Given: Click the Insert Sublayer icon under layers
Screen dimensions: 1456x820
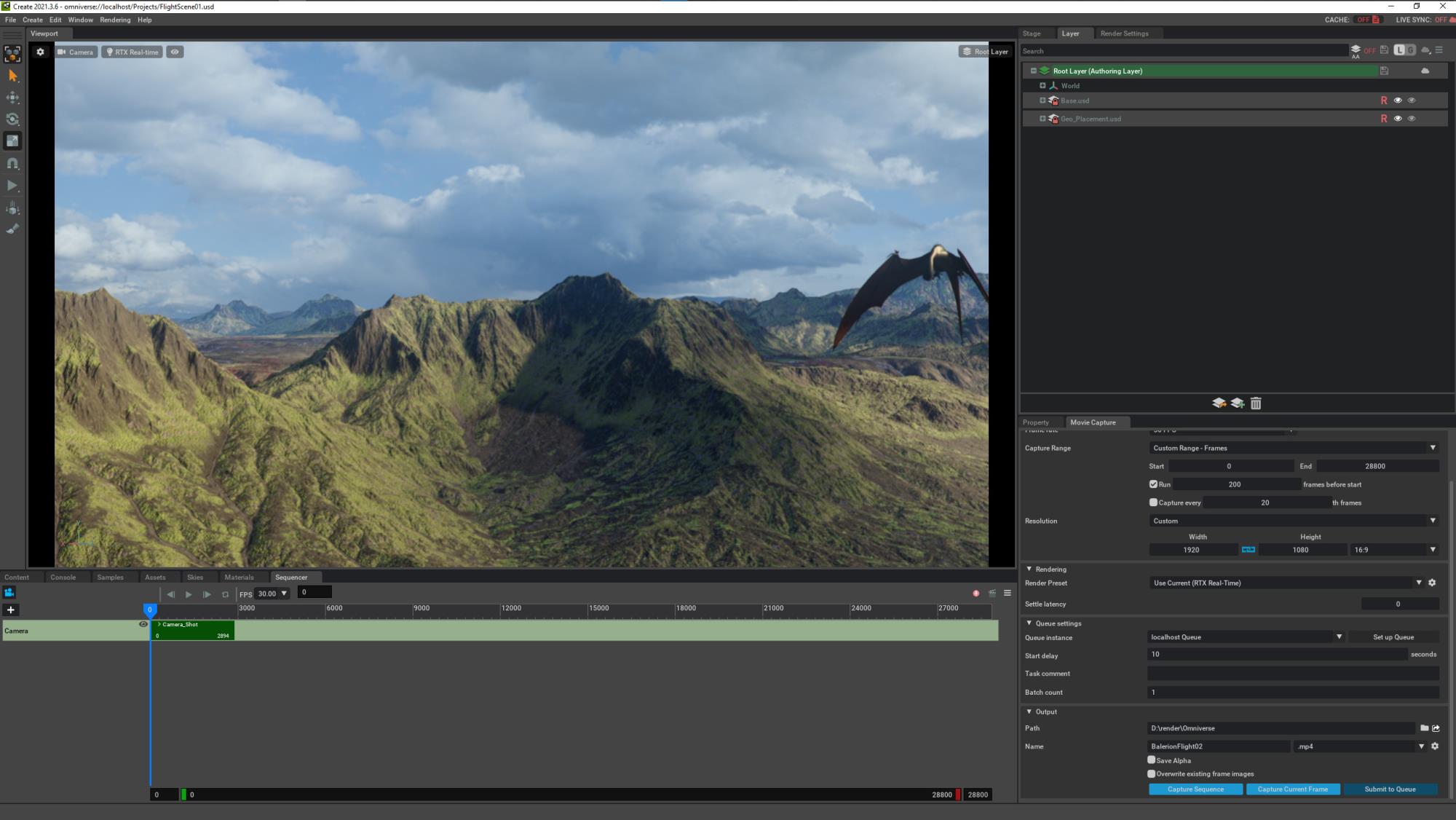Looking at the screenshot, I should click(1219, 403).
